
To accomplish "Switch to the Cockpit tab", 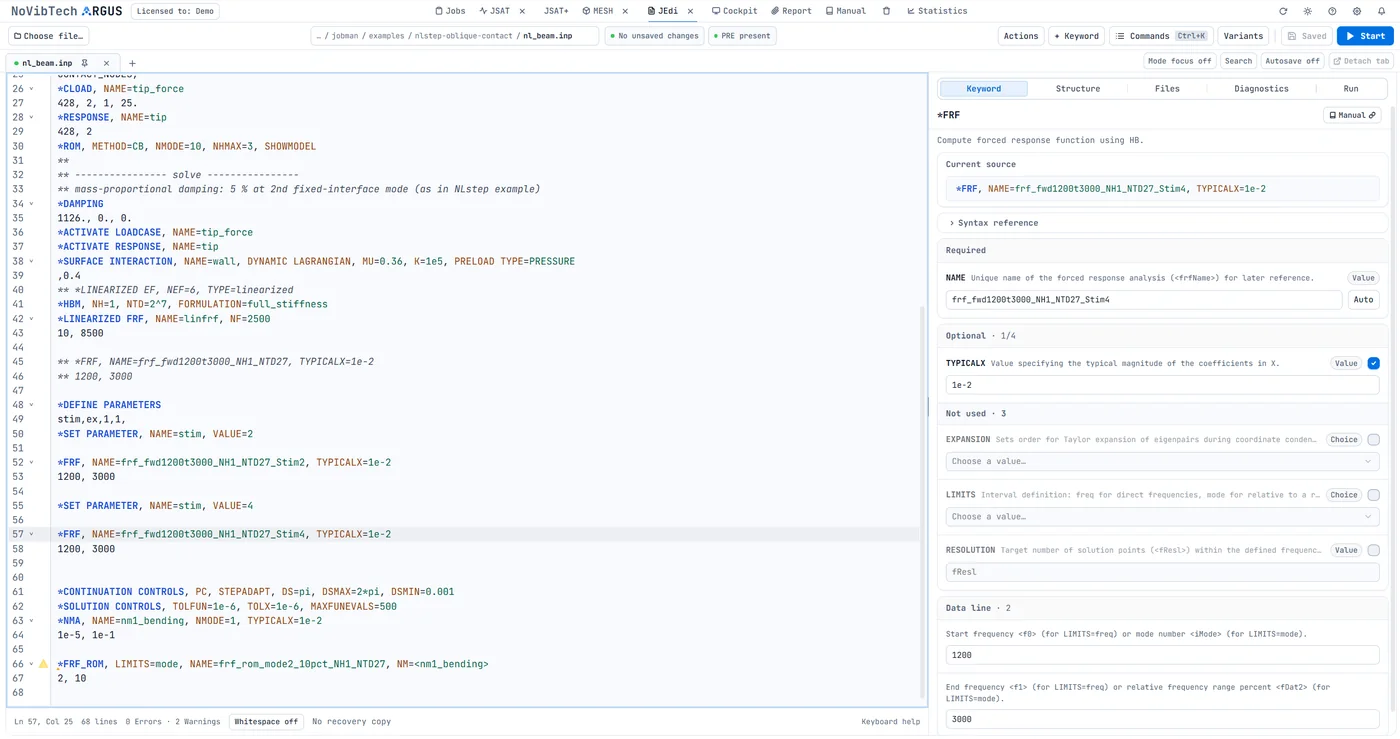I will click(734, 11).
